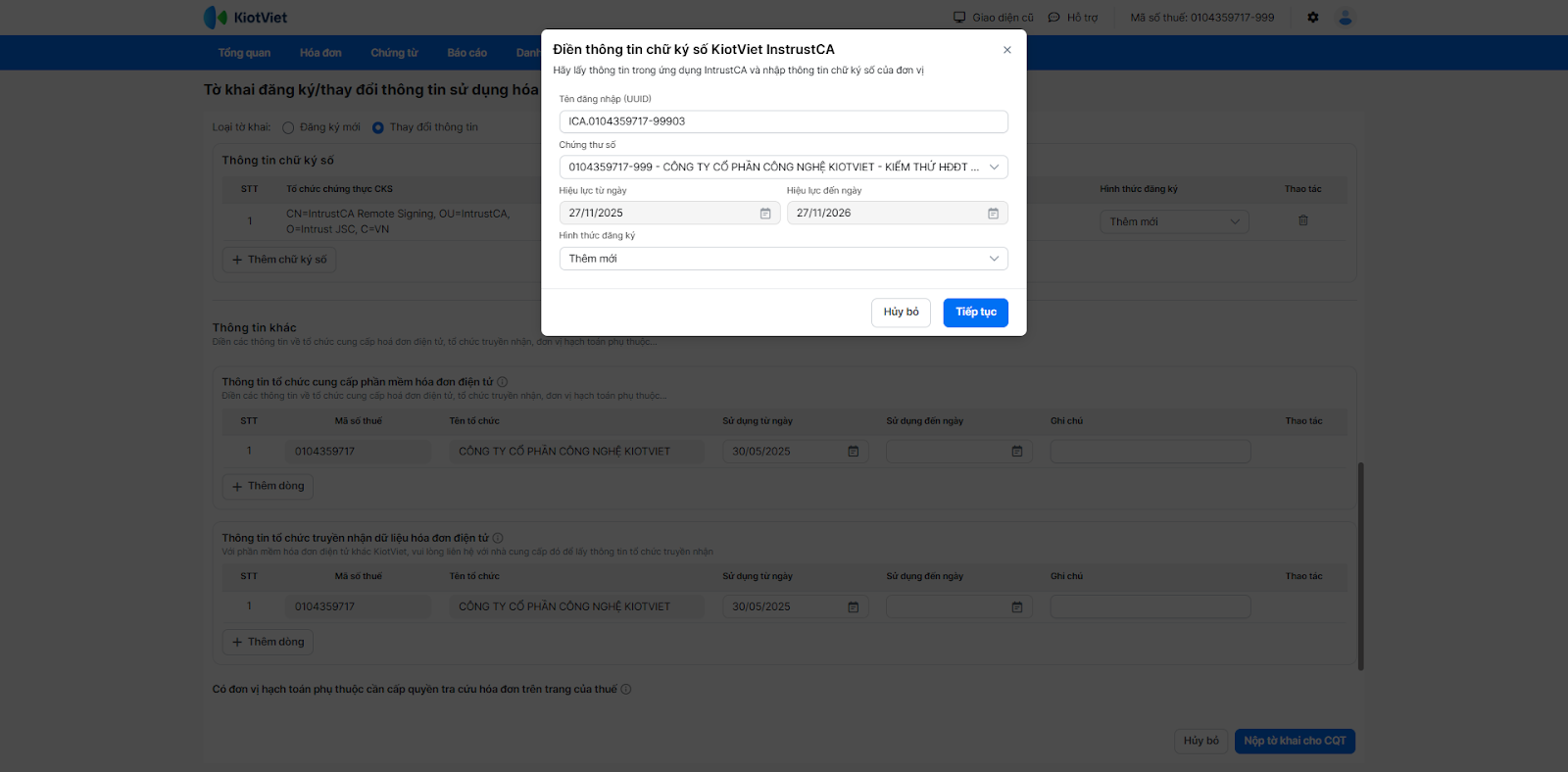The image size is (1568, 772).
Task: Click the page vertical scrollbar
Action: 1360,566
